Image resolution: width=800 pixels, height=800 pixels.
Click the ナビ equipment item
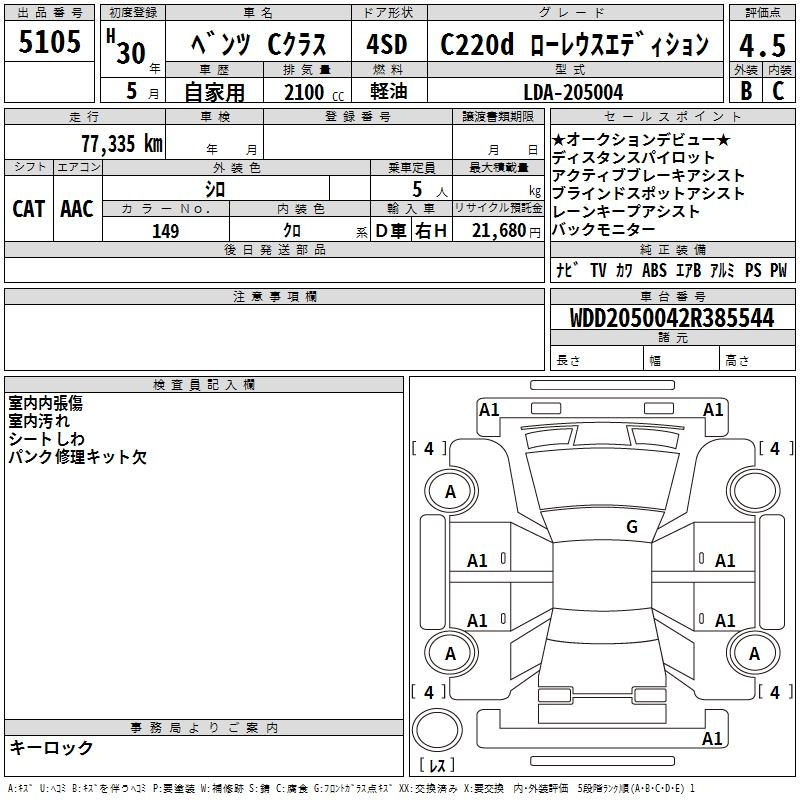[567, 270]
